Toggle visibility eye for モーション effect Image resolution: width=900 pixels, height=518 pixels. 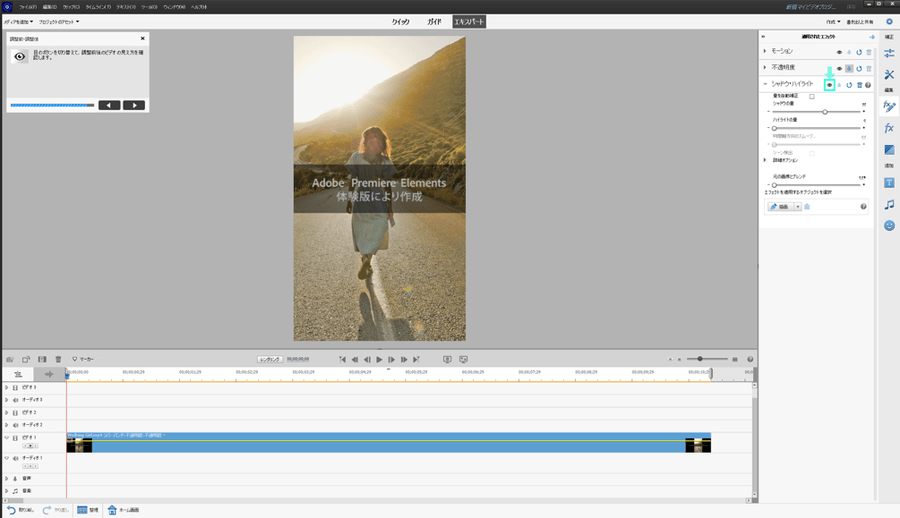[839, 52]
